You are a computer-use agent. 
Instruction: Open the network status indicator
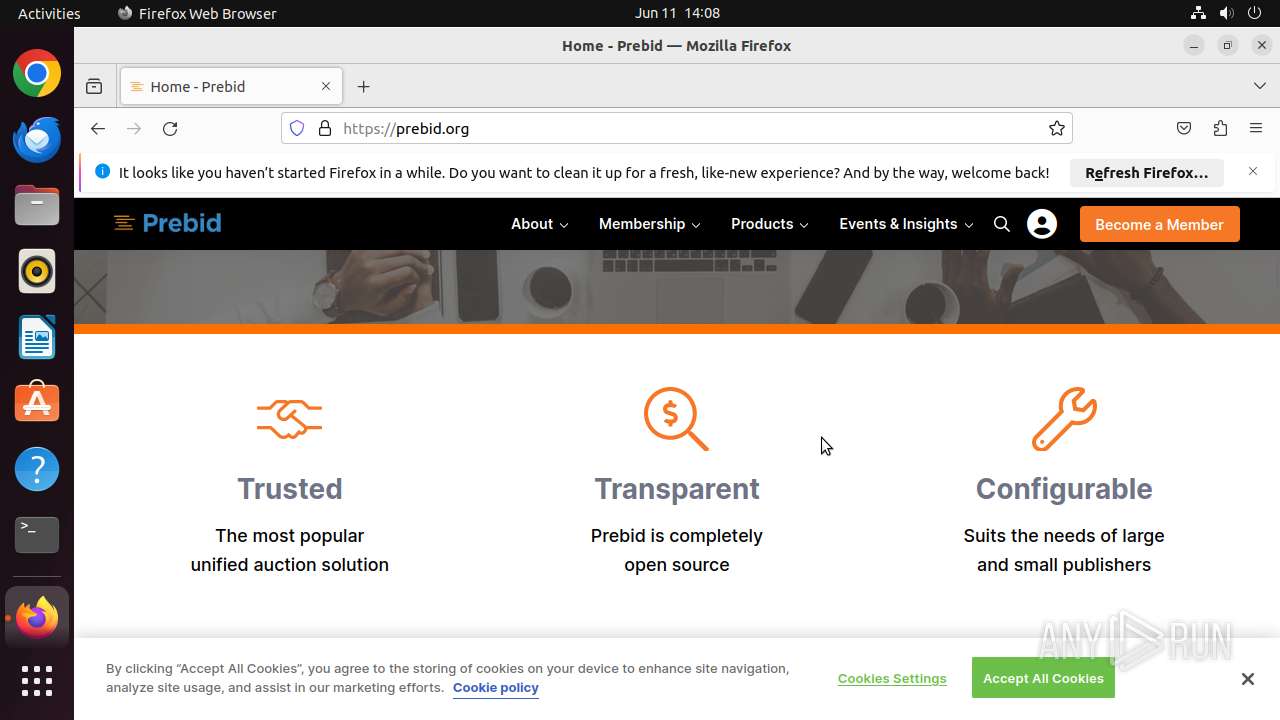[x=1198, y=13]
